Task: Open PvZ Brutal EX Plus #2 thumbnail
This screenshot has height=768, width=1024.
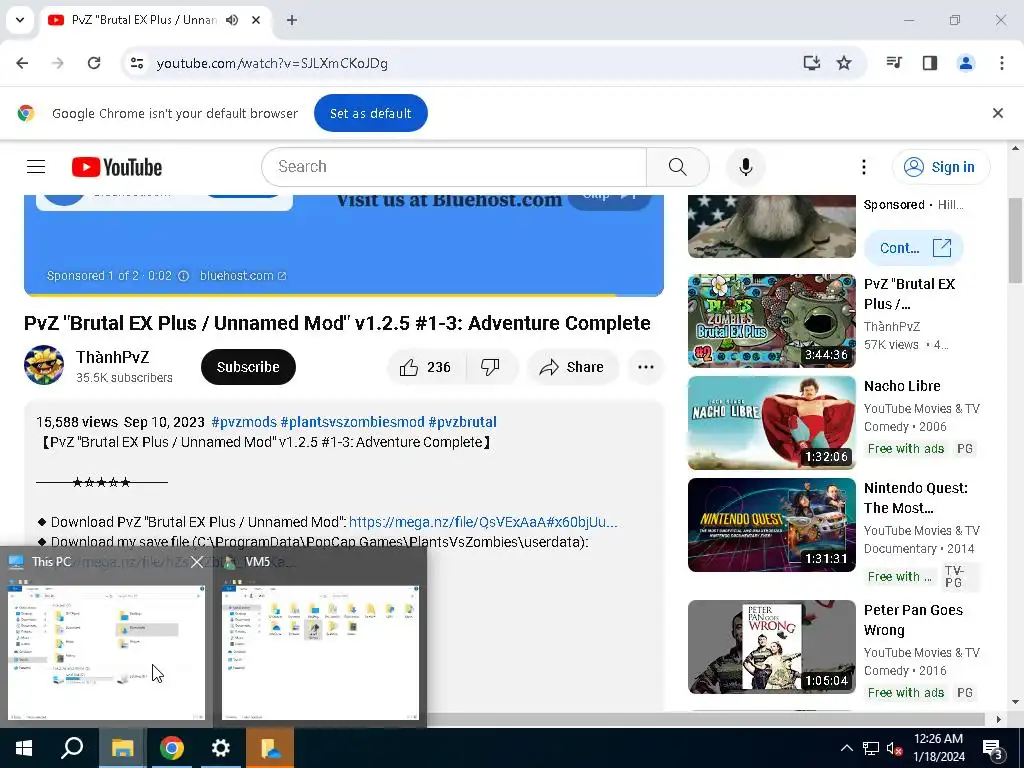Action: (771, 321)
